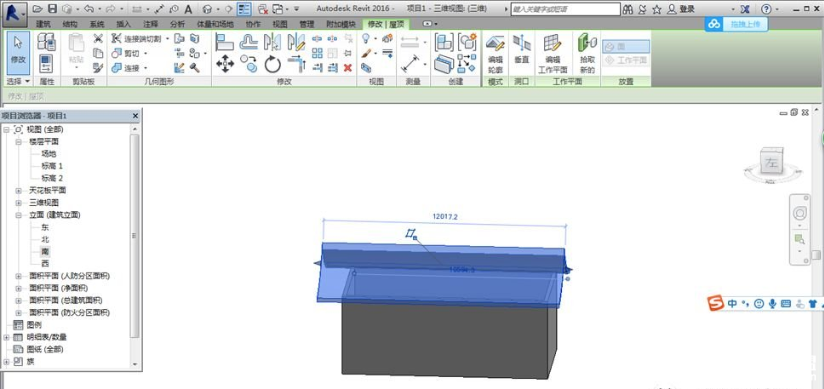Click the Type Properties icon in Properties panel
This screenshot has width=824, height=389.
pyautogui.click(x=46, y=42)
